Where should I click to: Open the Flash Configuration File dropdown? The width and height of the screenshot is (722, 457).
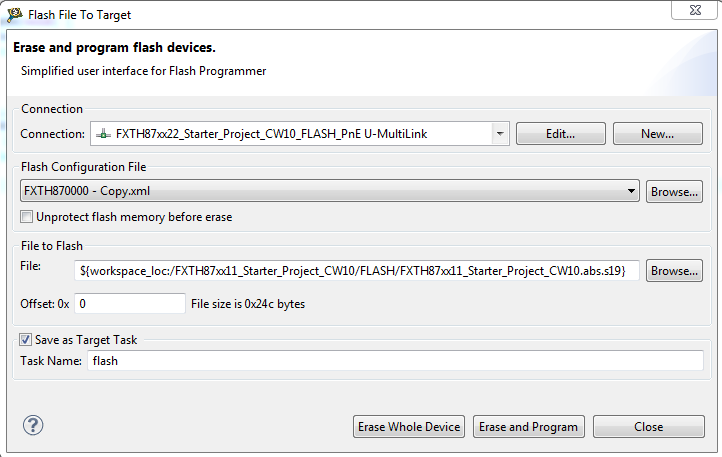[631, 191]
